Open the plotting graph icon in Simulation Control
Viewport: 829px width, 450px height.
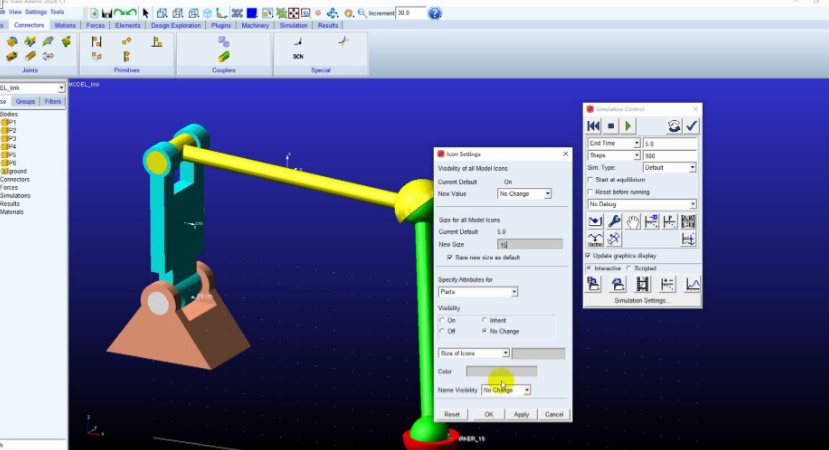692,285
